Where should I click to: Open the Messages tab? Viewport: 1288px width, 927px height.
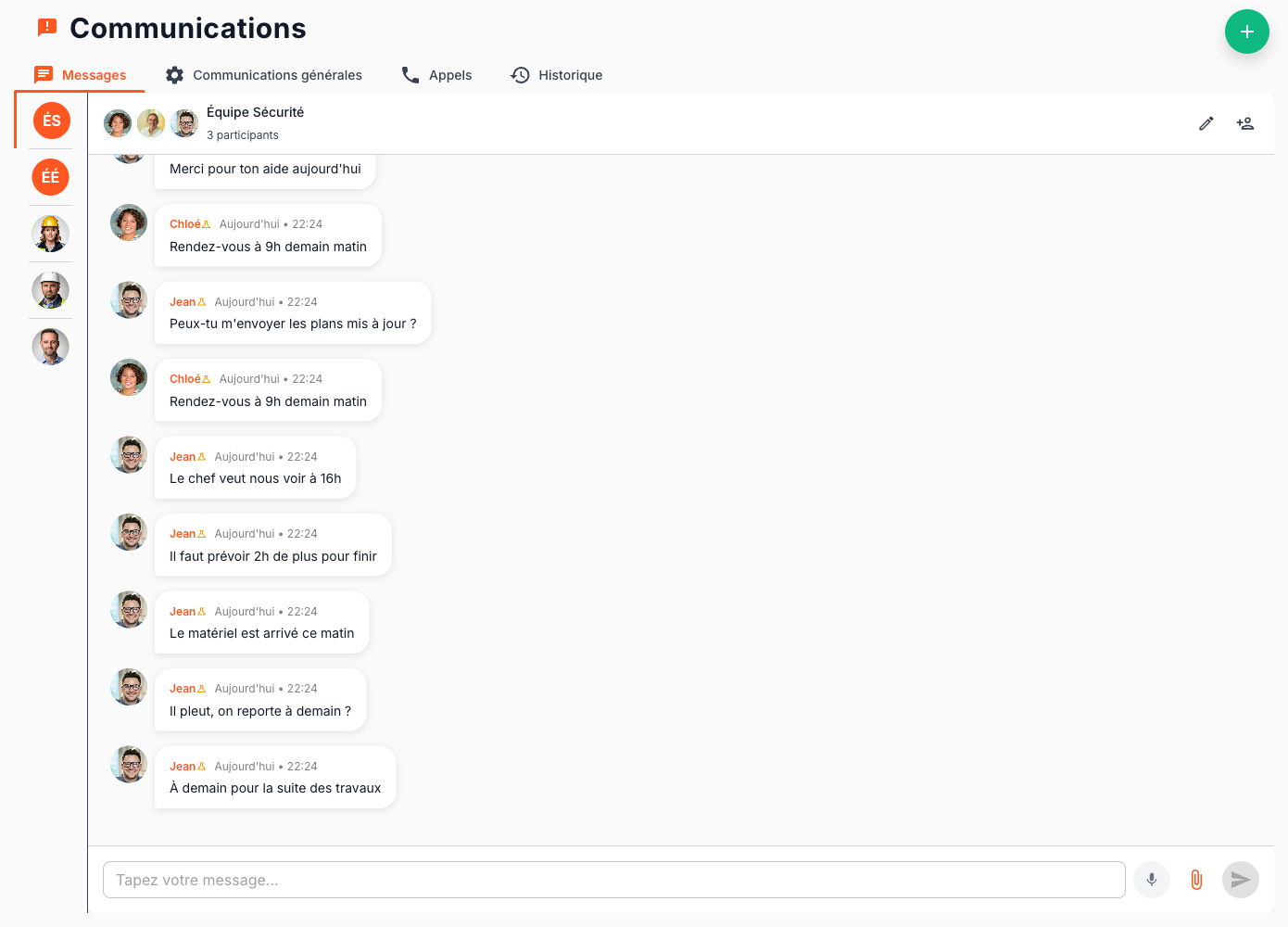(81, 75)
